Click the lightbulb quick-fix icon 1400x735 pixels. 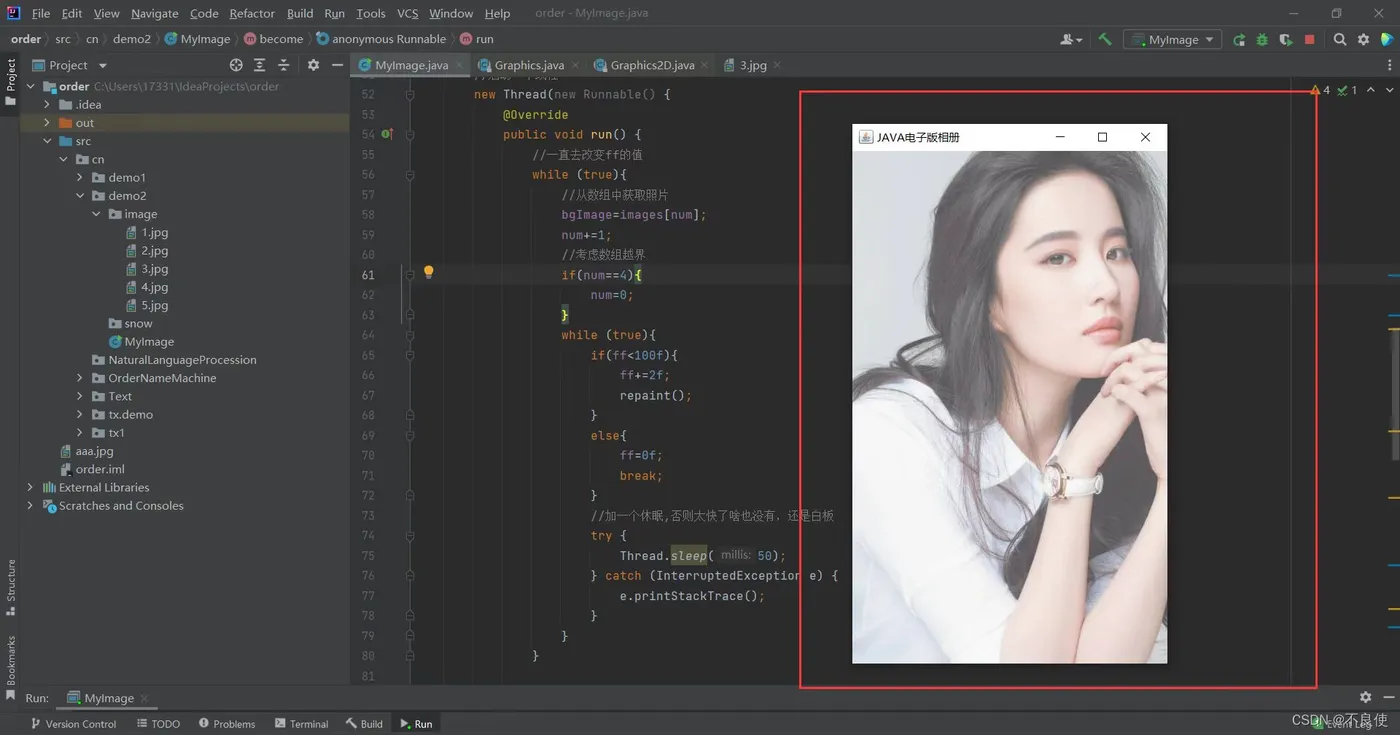[428, 272]
